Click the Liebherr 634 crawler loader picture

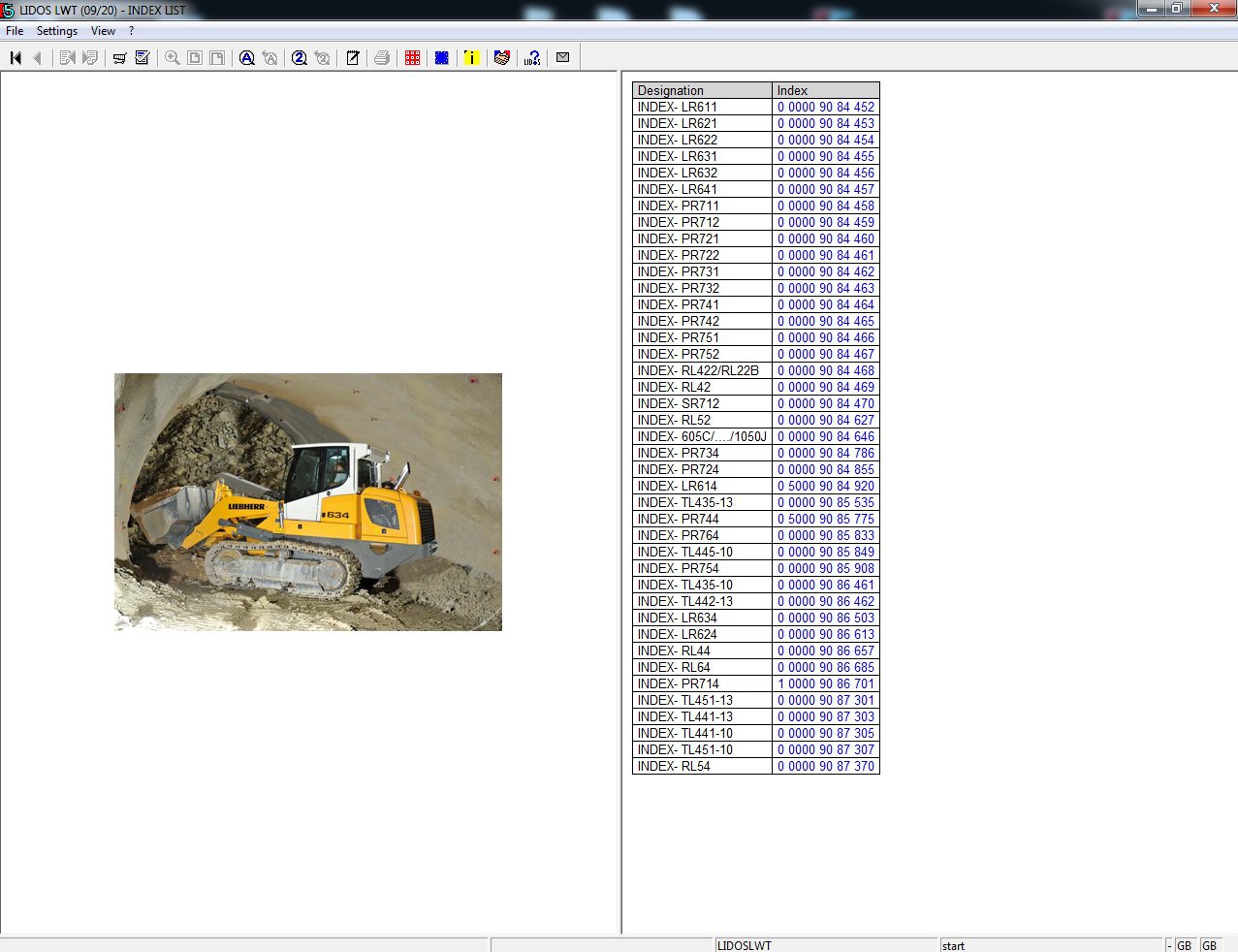point(308,502)
